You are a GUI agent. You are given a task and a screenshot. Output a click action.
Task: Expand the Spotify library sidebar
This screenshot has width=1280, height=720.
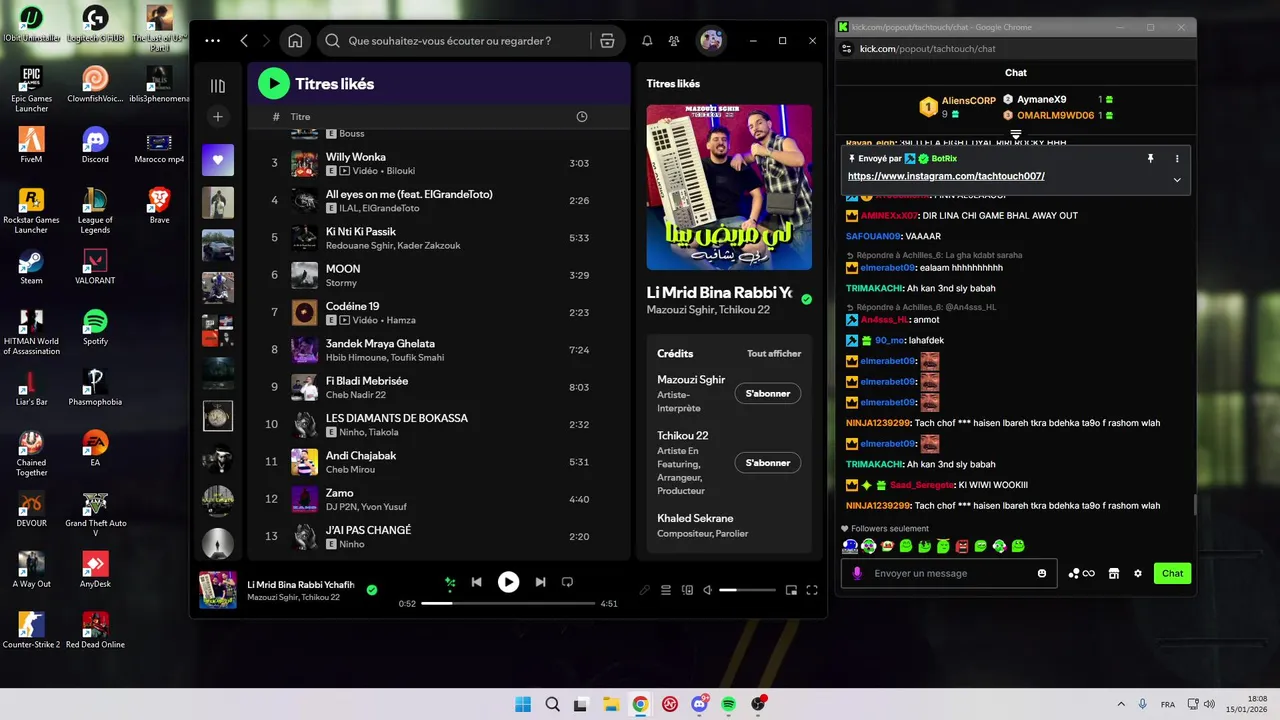tap(218, 86)
